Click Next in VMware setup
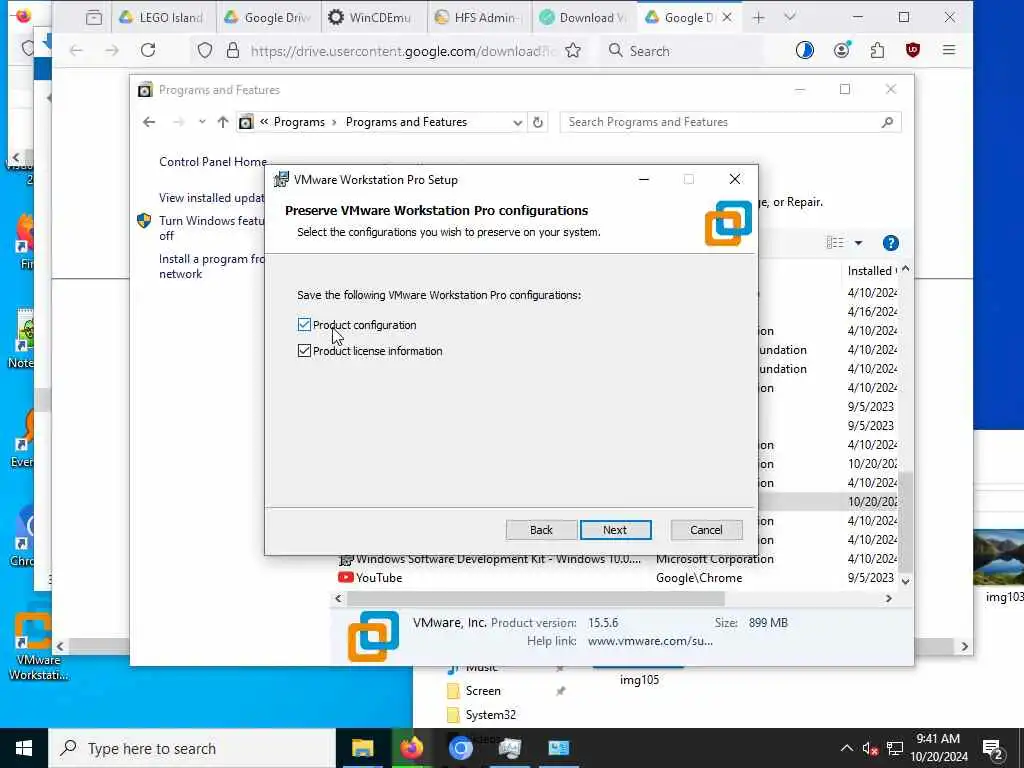The height and width of the screenshot is (768, 1024). [615, 530]
